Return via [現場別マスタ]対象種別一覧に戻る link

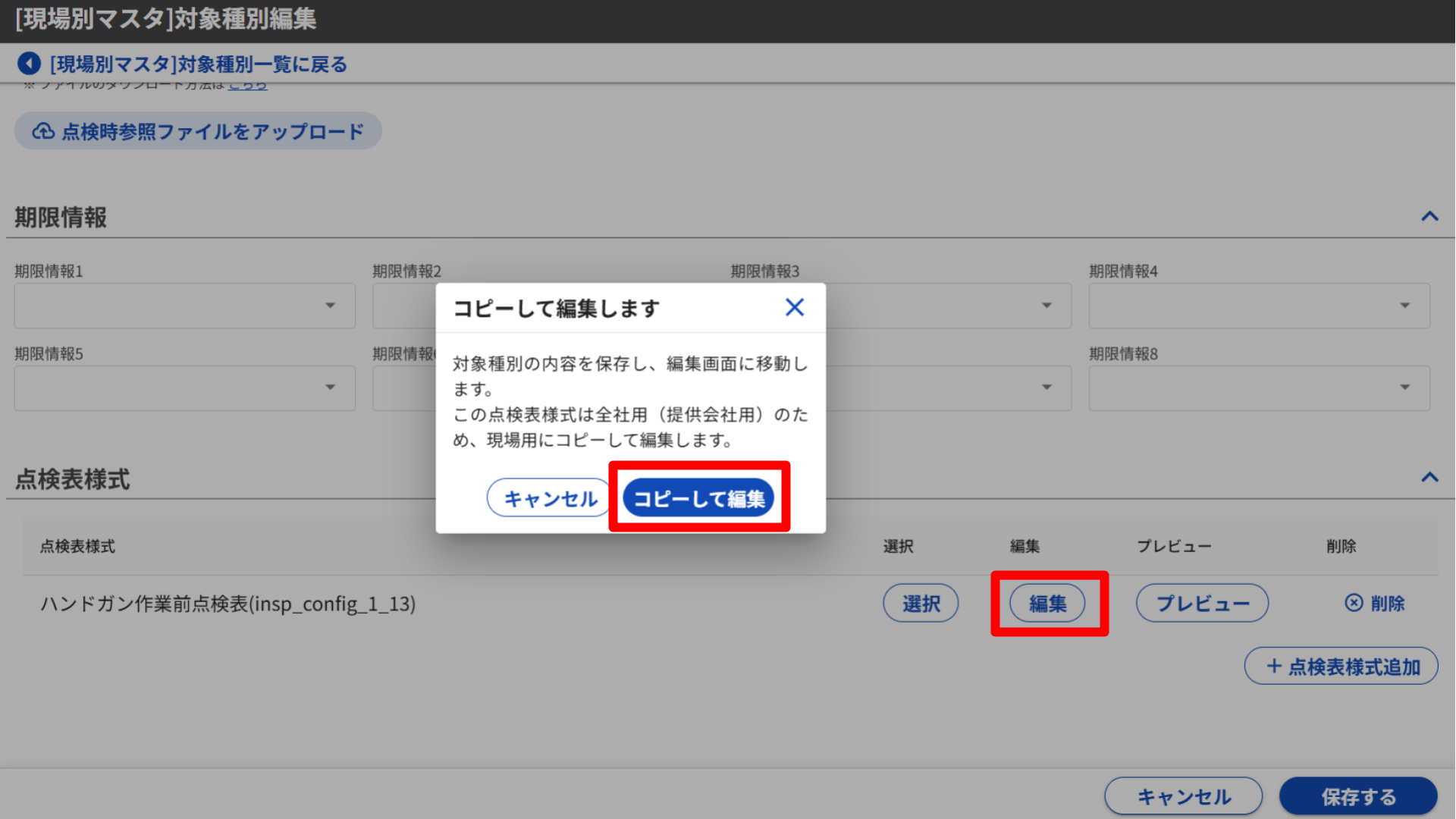coord(196,64)
